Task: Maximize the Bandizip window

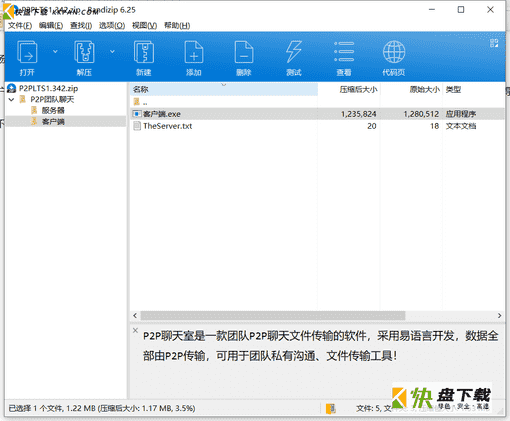Action: [461, 10]
